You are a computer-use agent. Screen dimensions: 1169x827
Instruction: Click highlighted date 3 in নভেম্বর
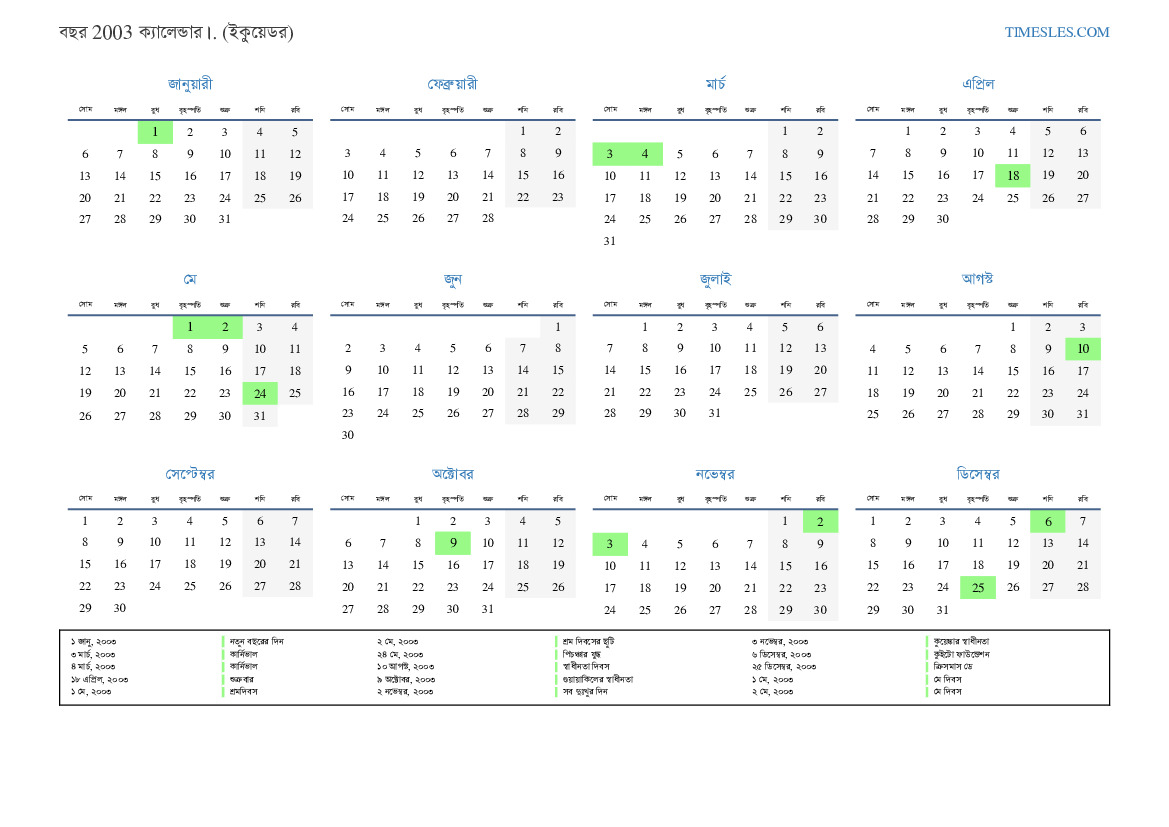[610, 544]
